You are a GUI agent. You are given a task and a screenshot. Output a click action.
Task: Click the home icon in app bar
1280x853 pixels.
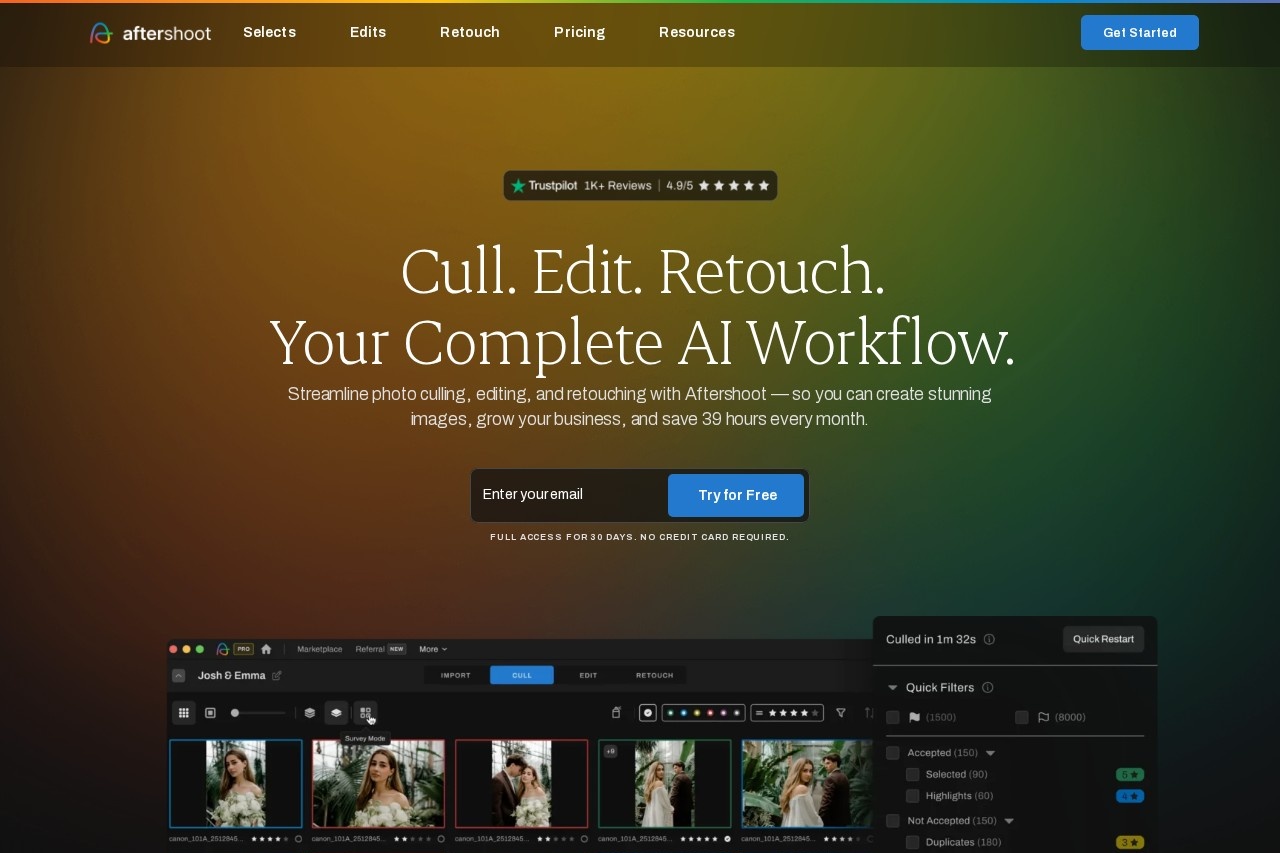(266, 649)
